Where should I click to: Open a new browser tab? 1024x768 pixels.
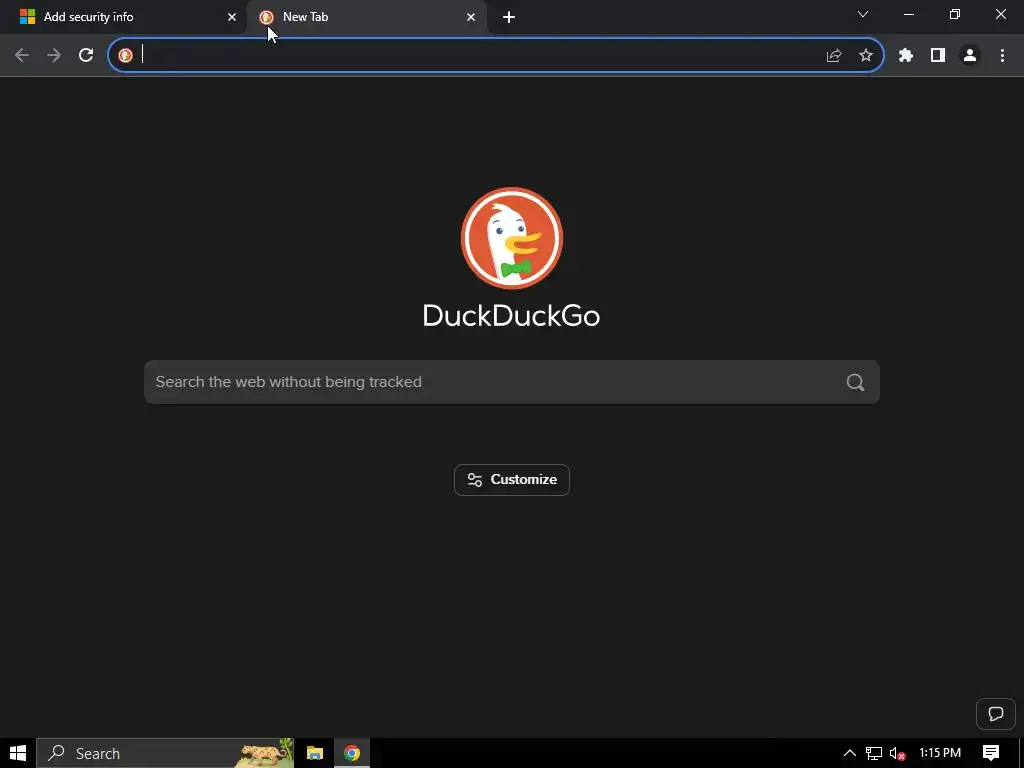[509, 17]
